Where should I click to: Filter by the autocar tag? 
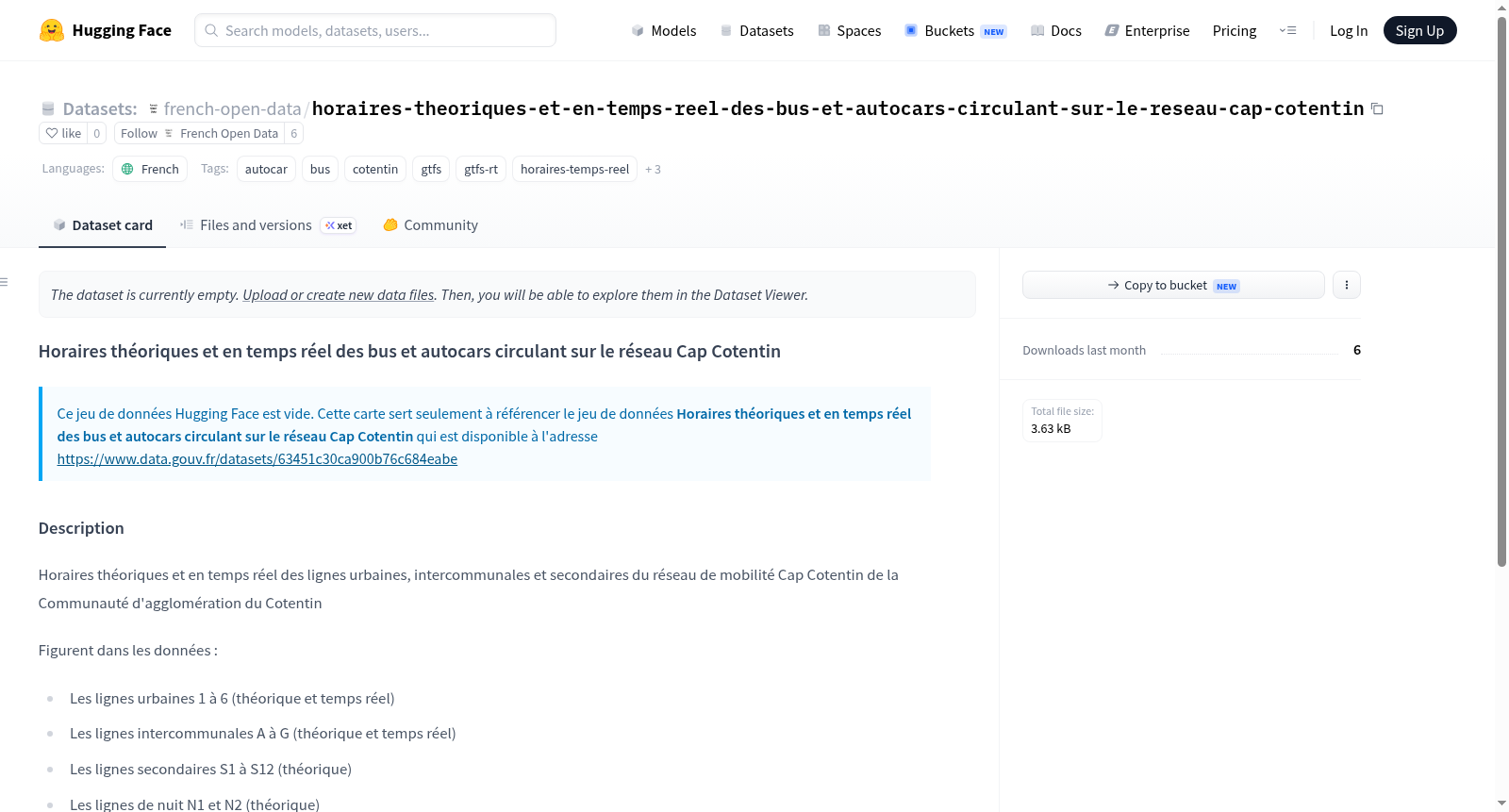(x=266, y=169)
